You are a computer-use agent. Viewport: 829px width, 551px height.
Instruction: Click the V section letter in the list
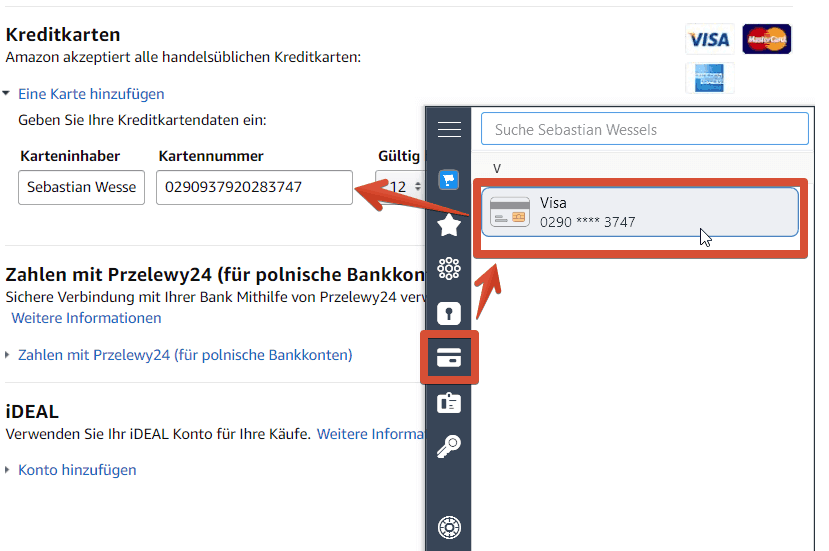[496, 169]
